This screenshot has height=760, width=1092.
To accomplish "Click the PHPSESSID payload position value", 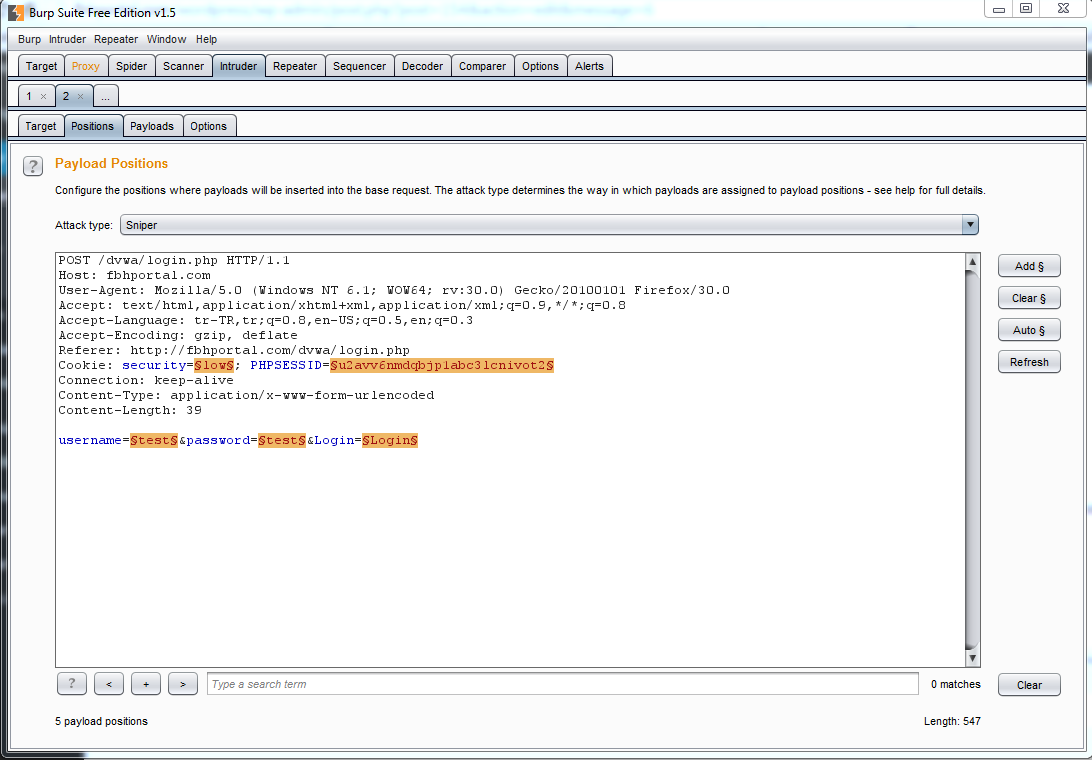I will [442, 365].
